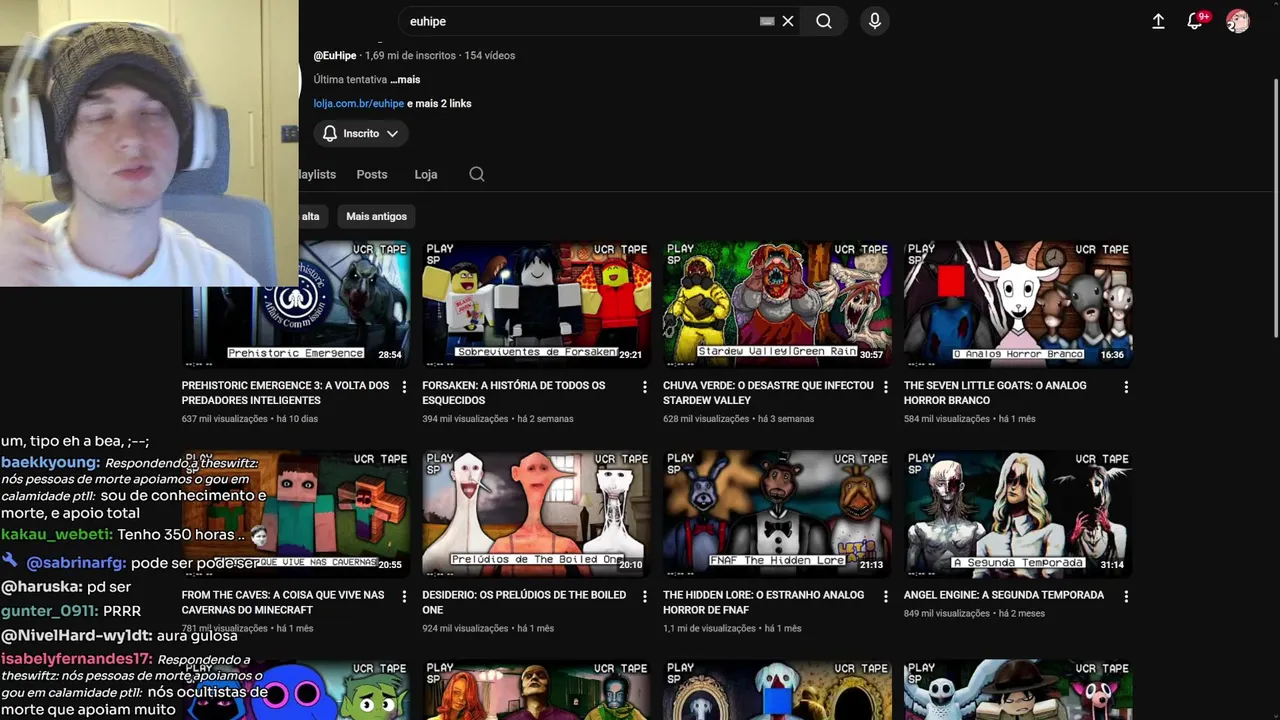Switch to the Posts tab

click(x=372, y=174)
